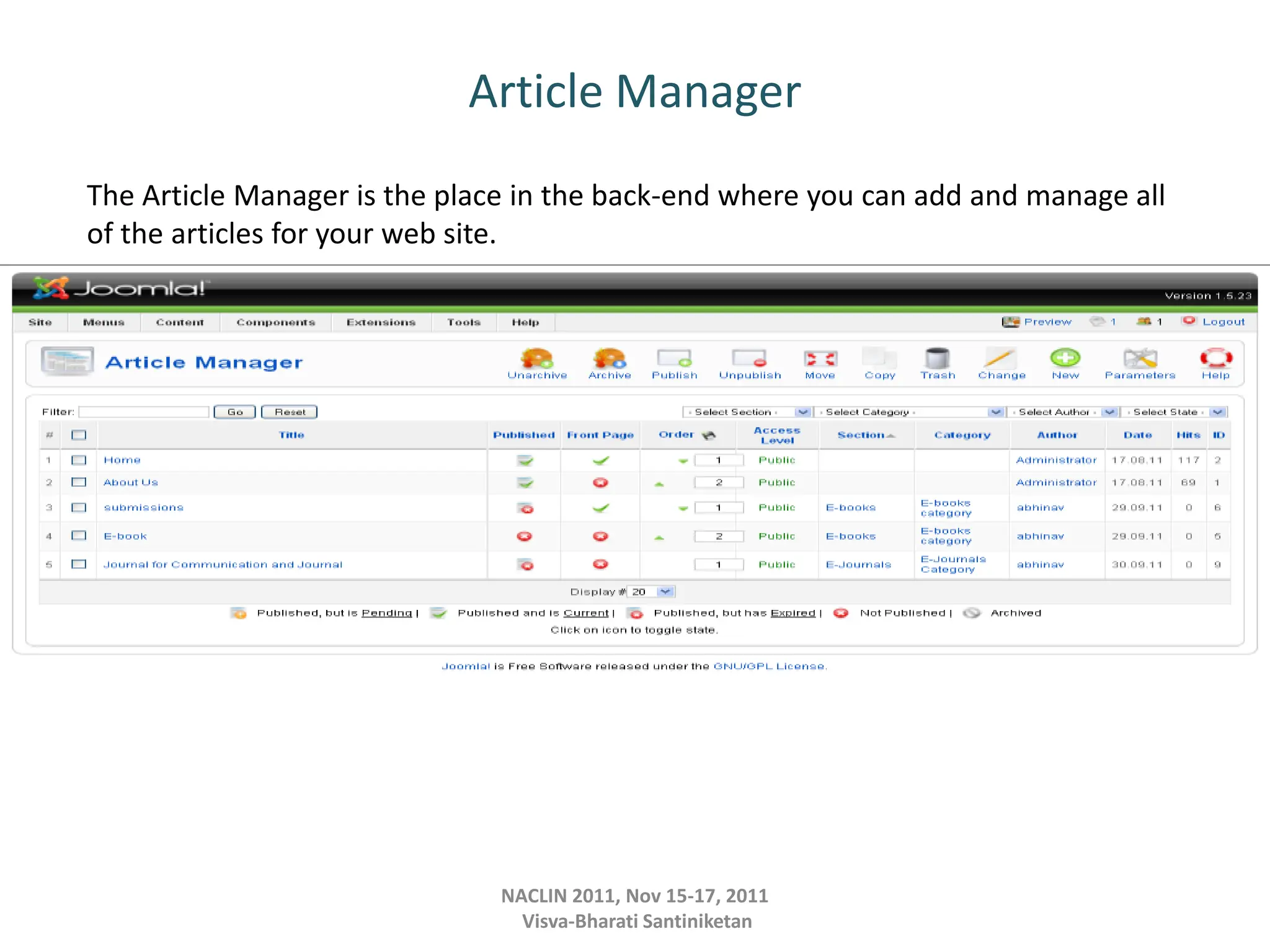Check the checkbox for submissions article

pos(79,508)
